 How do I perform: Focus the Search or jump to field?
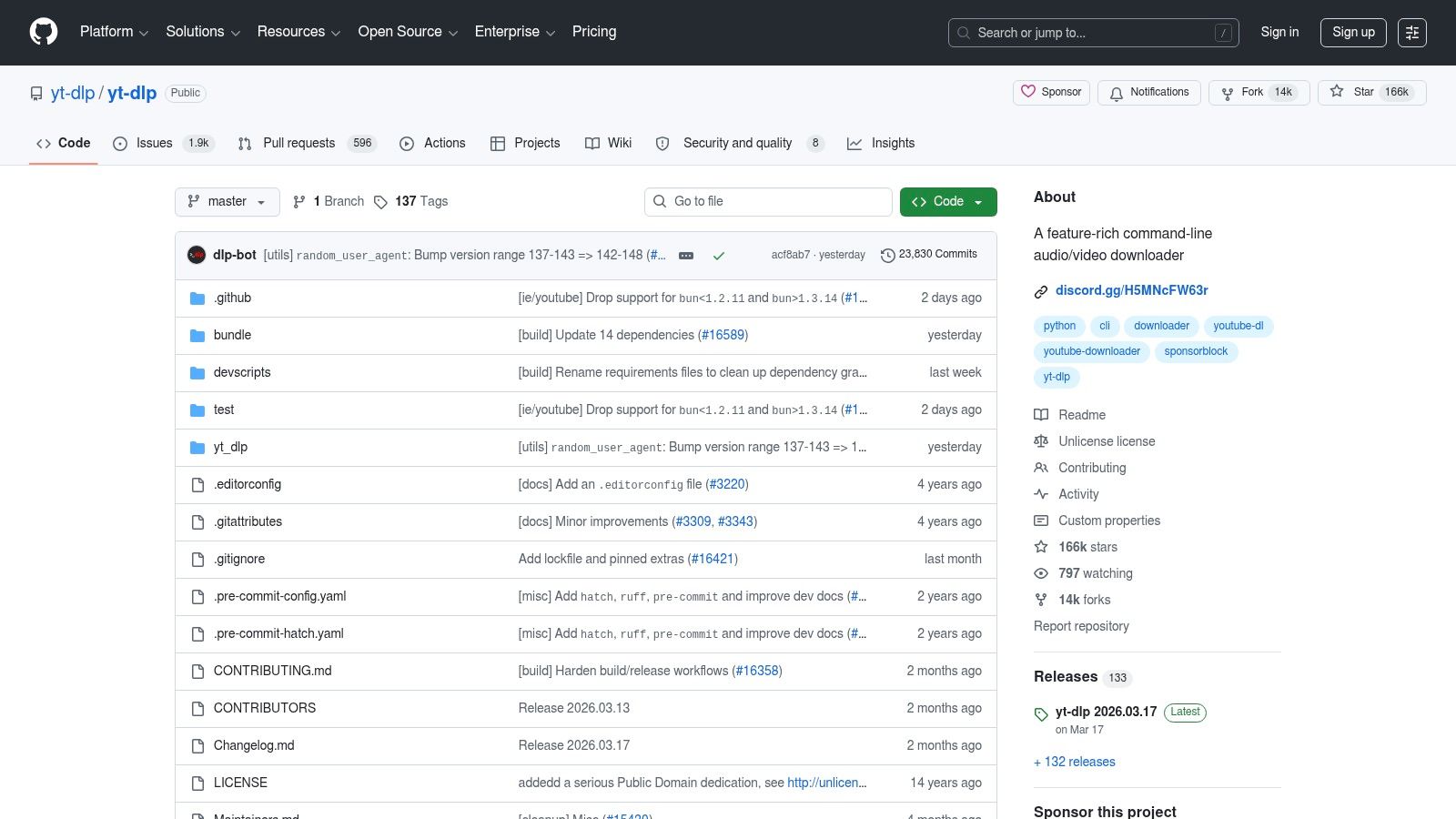[1094, 33]
